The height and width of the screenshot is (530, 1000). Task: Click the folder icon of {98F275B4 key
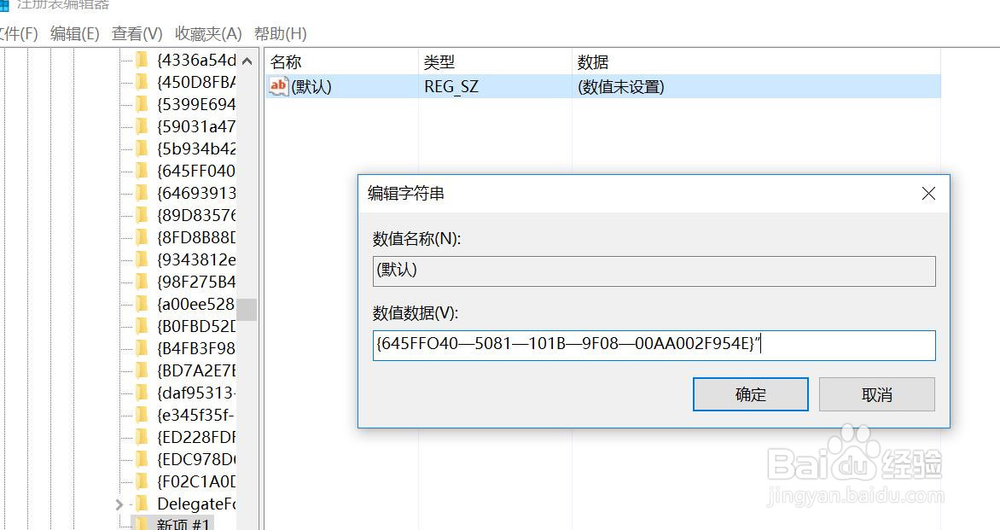click(x=142, y=282)
